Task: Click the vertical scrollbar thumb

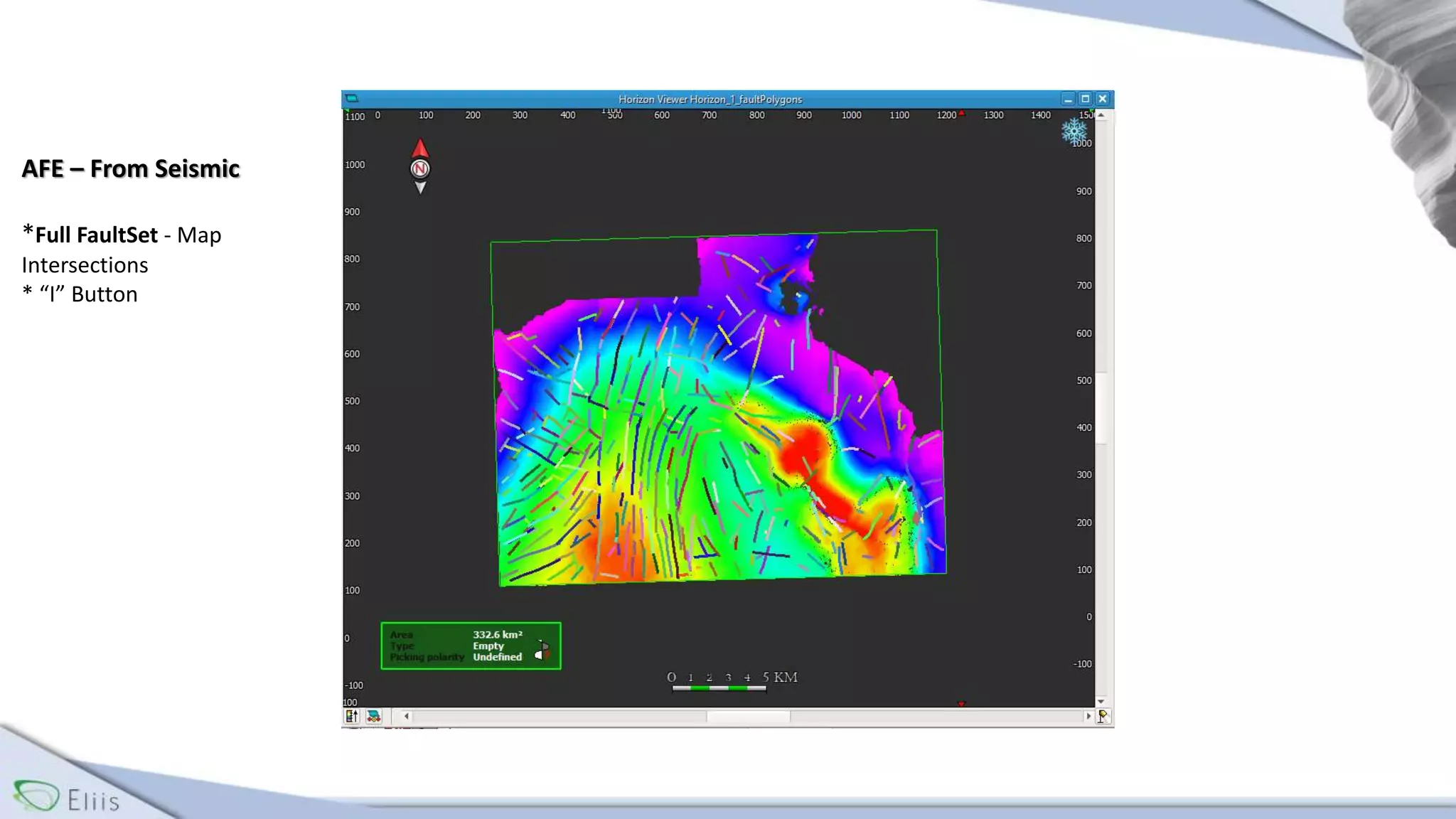Action: (1101, 407)
